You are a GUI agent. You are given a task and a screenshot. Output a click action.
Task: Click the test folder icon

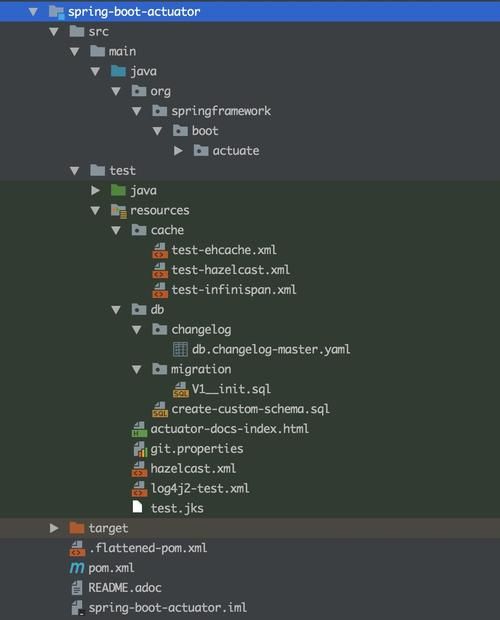coord(97,170)
